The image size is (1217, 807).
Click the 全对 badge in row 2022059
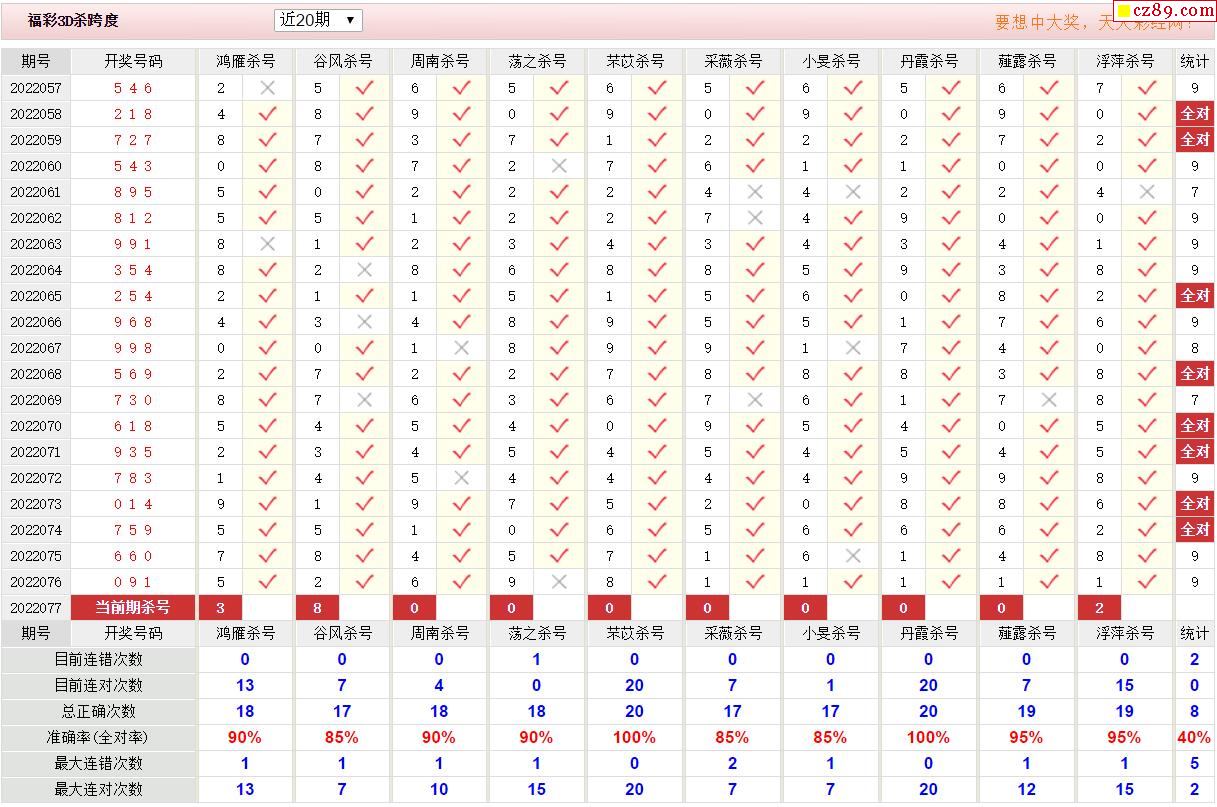pyautogui.click(x=1195, y=140)
